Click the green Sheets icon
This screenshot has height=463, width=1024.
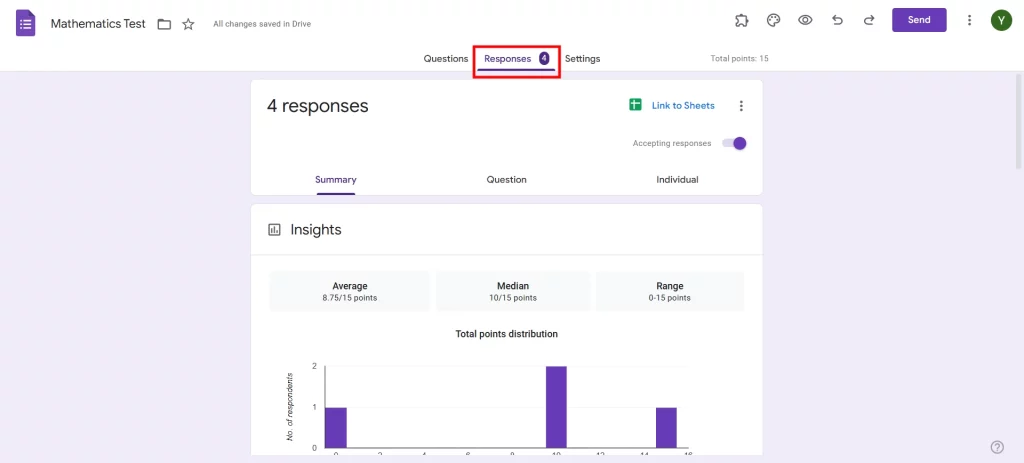click(x=635, y=105)
